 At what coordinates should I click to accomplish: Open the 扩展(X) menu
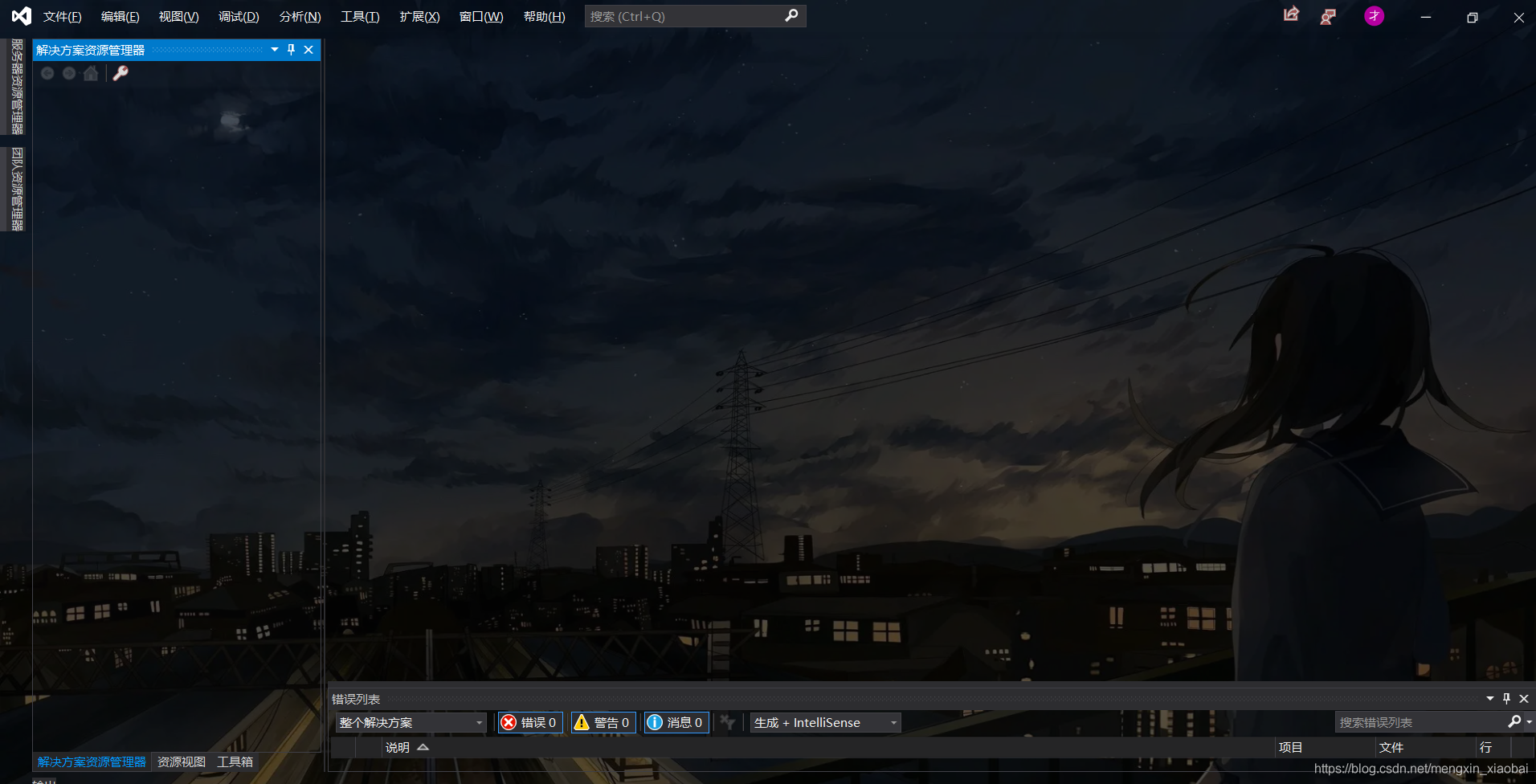[420, 17]
